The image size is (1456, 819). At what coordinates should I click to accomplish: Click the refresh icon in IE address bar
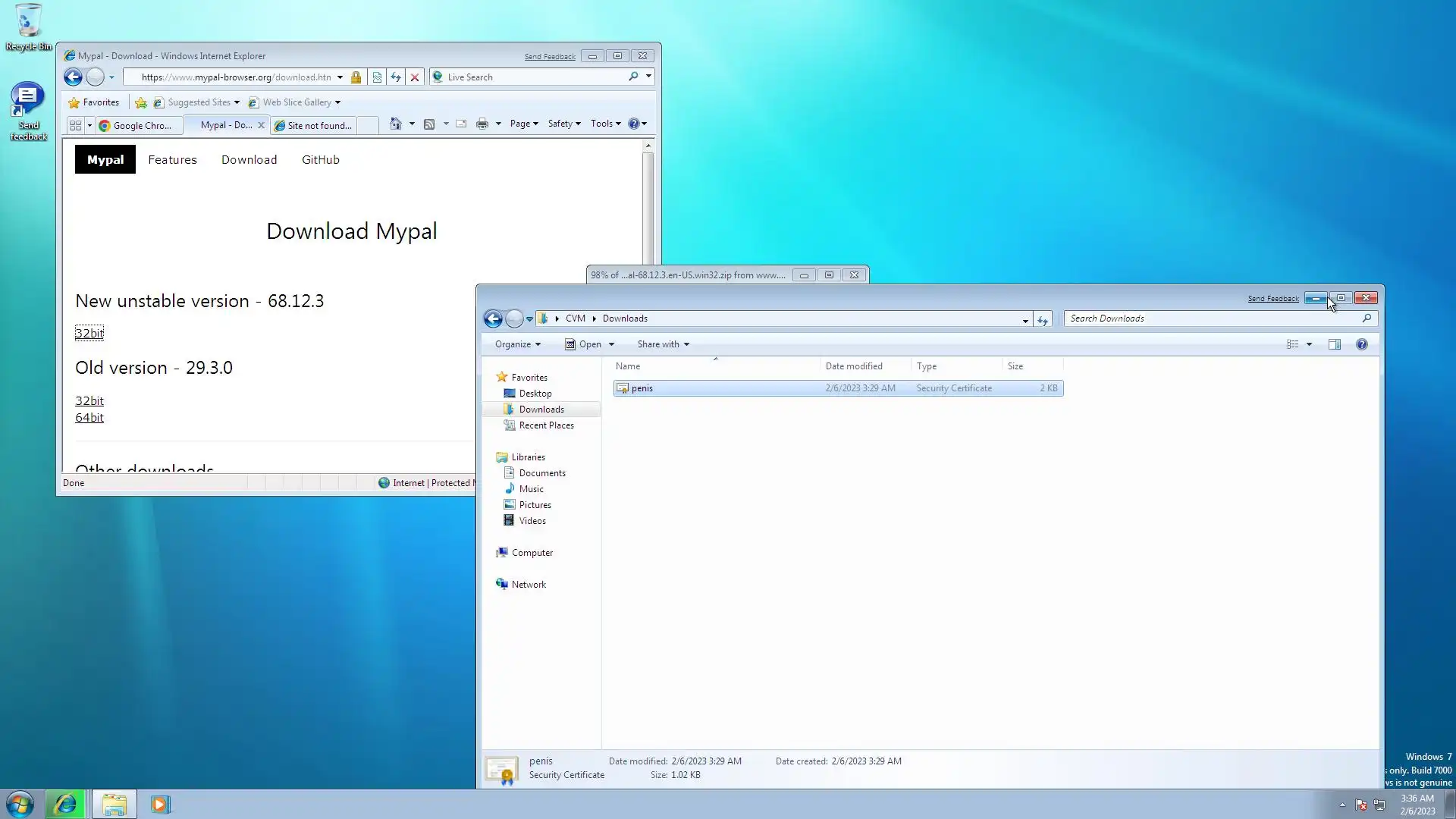click(x=396, y=77)
